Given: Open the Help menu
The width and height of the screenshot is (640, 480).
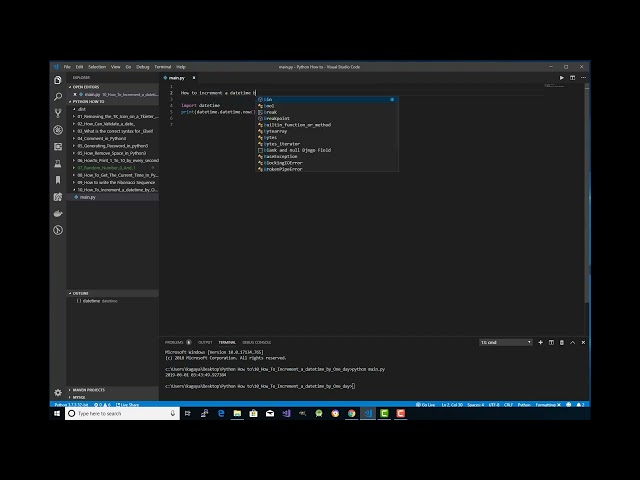Looking at the screenshot, I should point(181,67).
